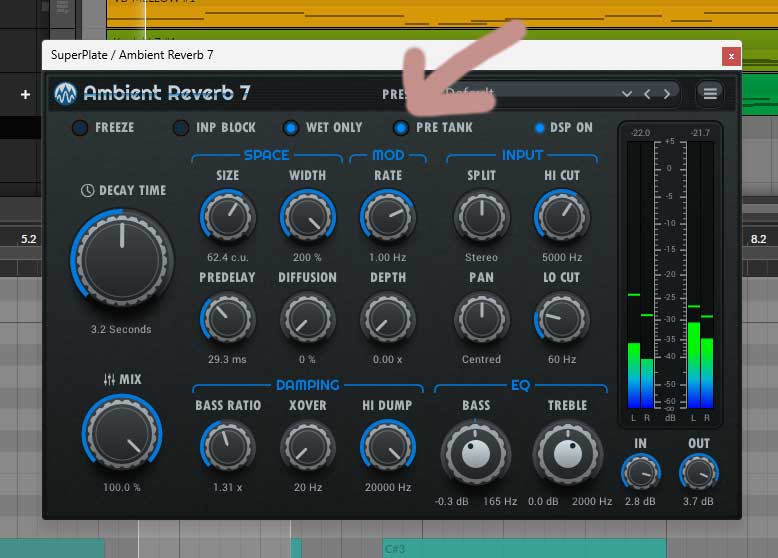Viewport: 778px width, 558px height.
Task: Click the In gain knob
Action: point(641,472)
